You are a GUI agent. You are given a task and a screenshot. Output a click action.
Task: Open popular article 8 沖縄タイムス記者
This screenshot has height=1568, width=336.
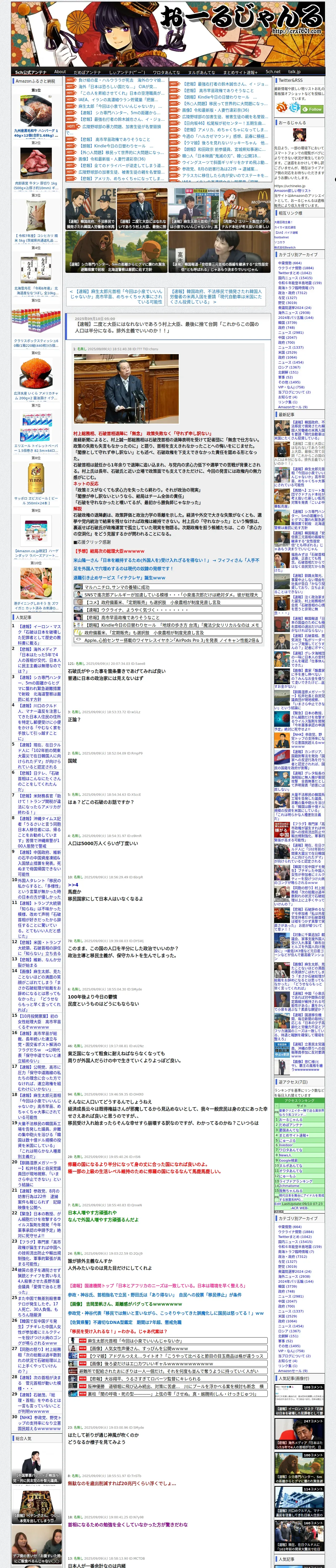point(38,832)
